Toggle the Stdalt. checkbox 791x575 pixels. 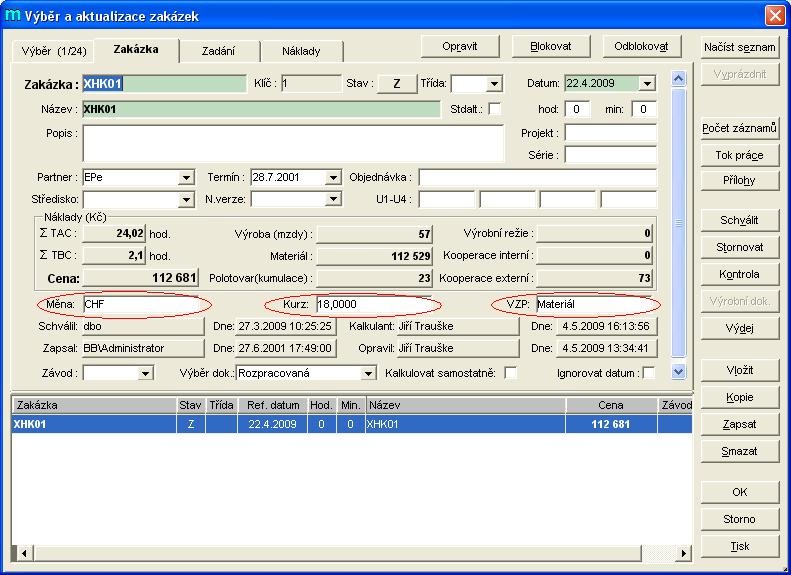[x=495, y=109]
